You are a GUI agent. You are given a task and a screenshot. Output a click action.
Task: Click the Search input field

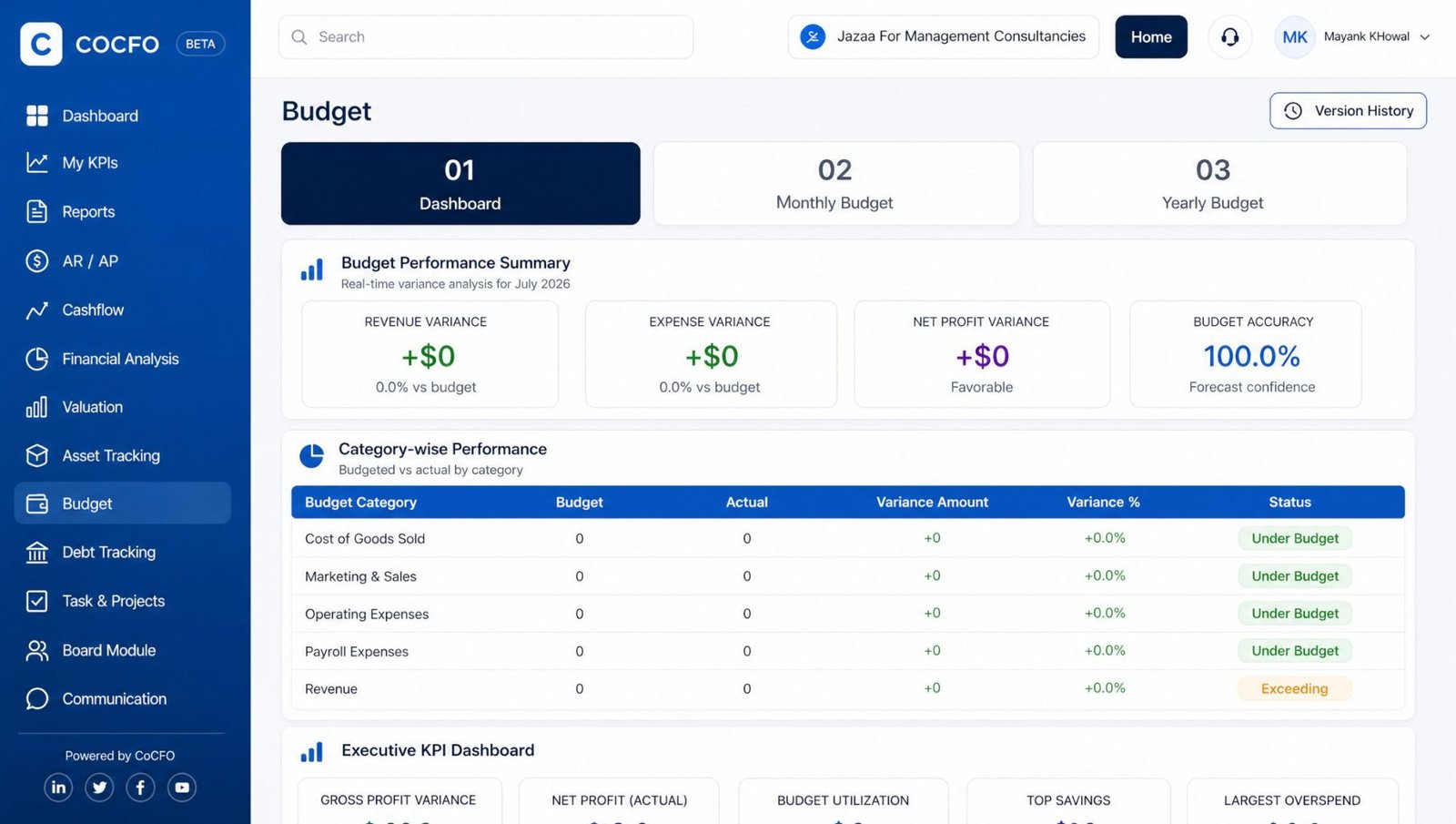(486, 37)
